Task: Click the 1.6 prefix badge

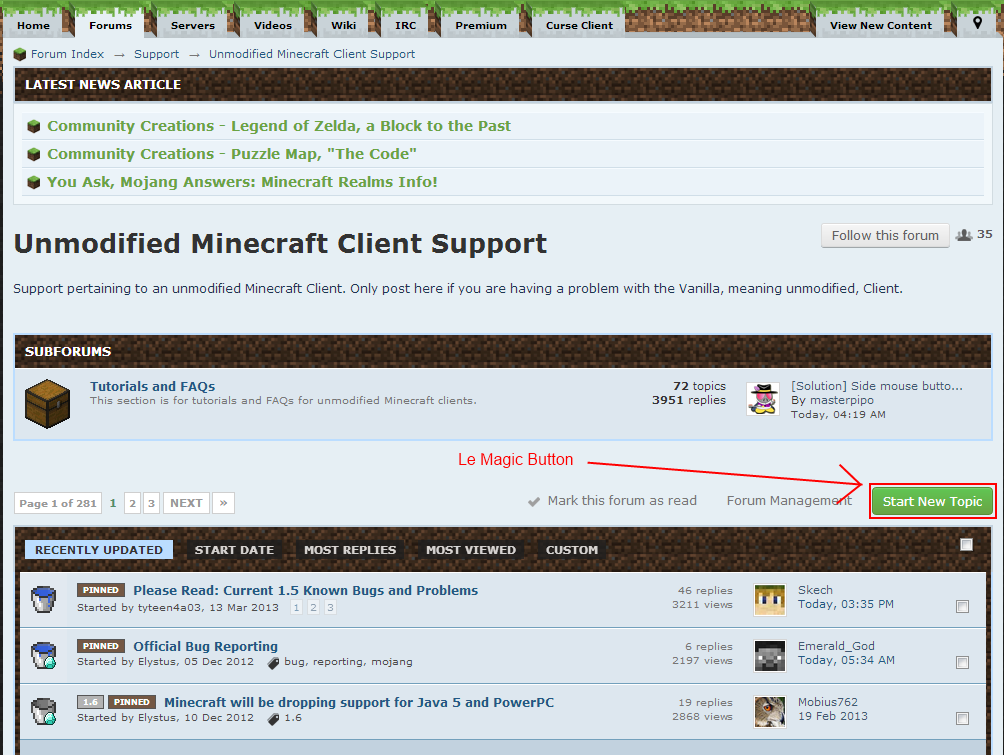Action: click(x=90, y=702)
